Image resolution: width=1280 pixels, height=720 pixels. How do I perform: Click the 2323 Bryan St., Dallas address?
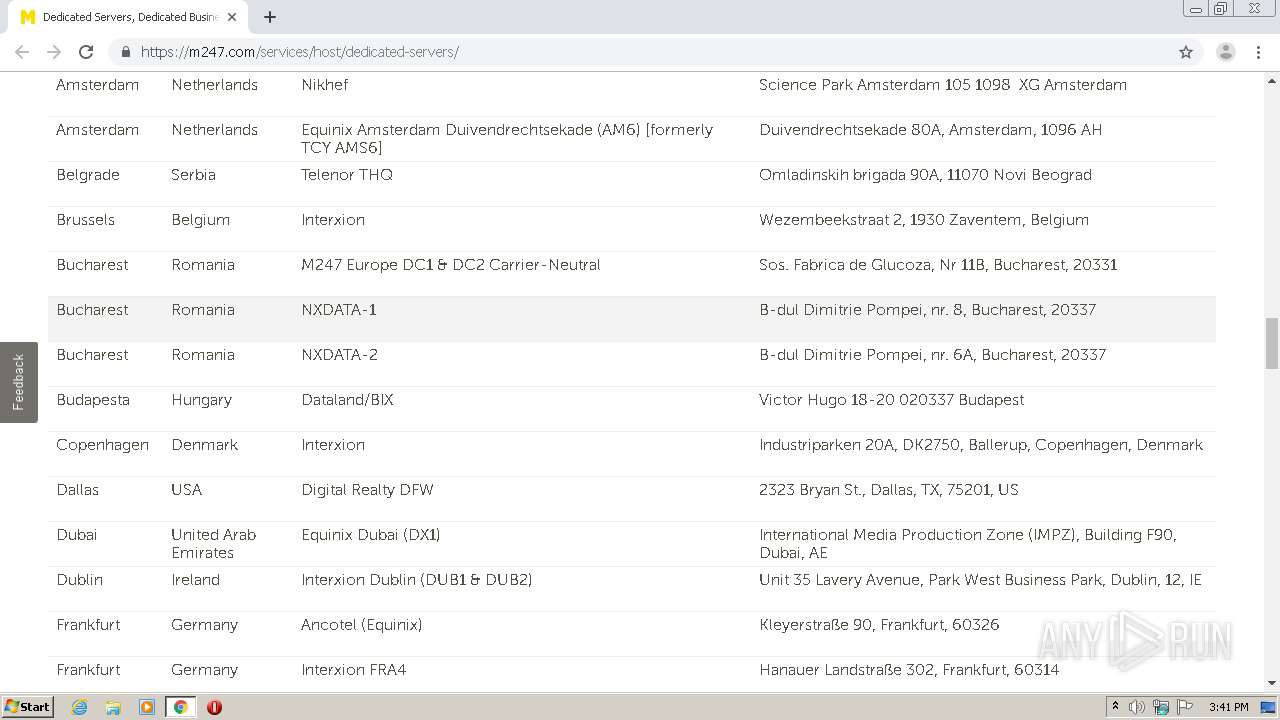coord(889,490)
